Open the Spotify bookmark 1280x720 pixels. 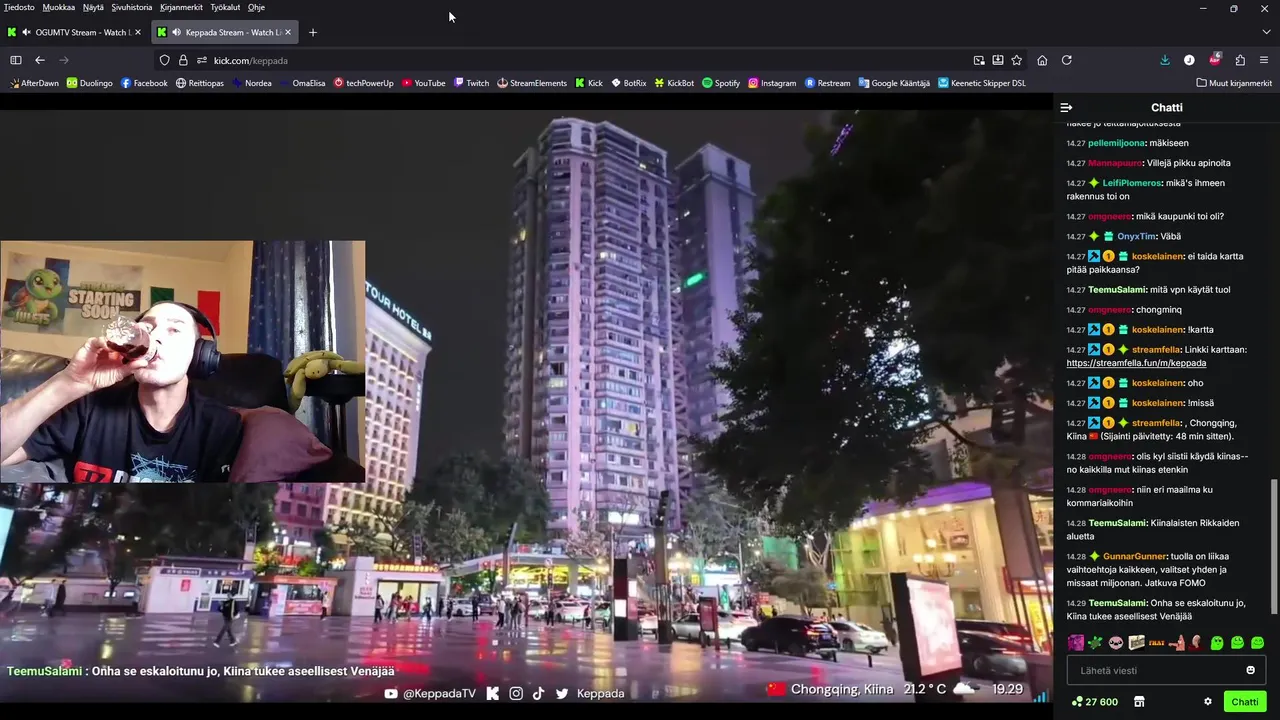(721, 83)
